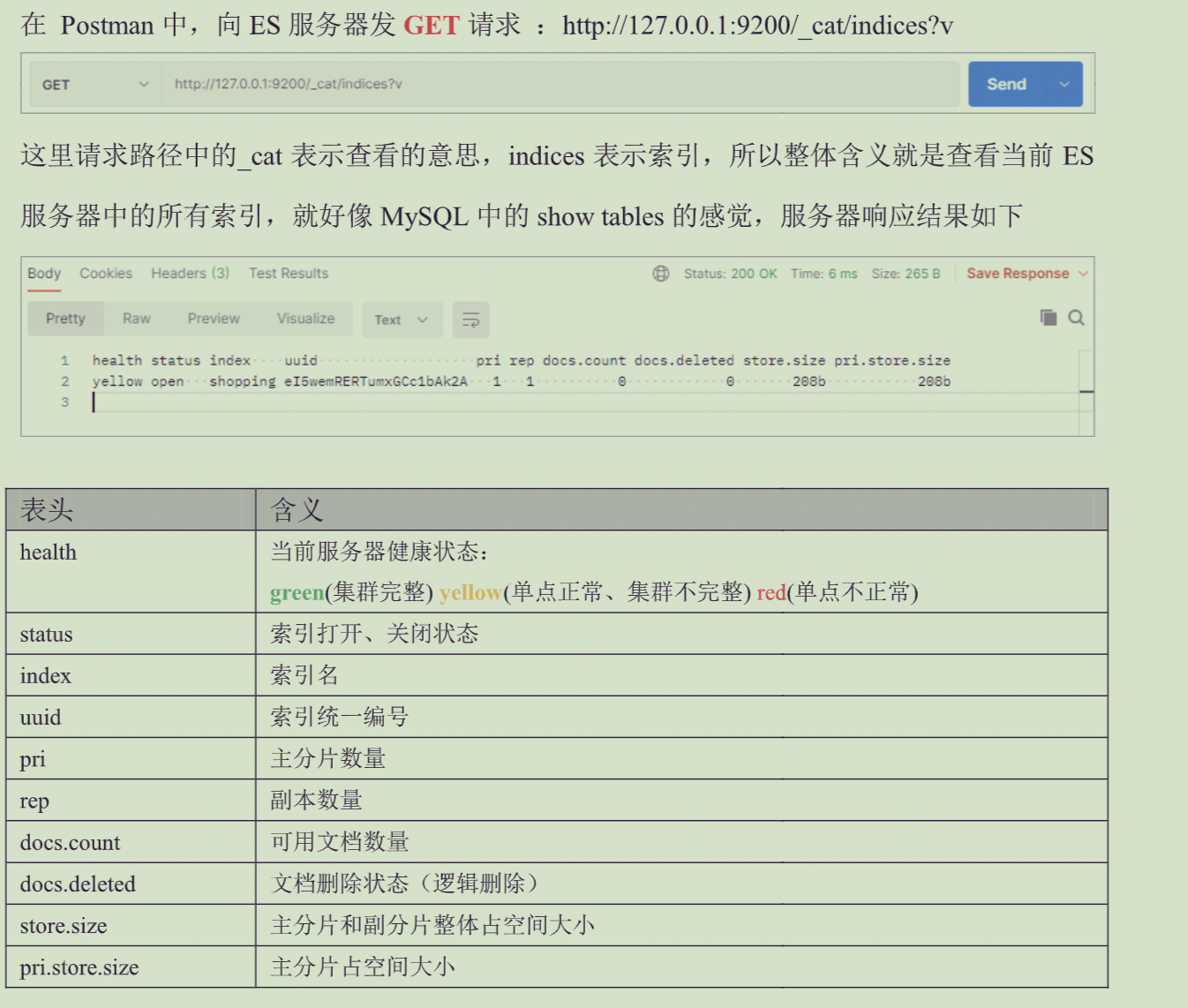1188x1008 pixels.
Task: Click the Save Response link
Action: click(x=1018, y=274)
